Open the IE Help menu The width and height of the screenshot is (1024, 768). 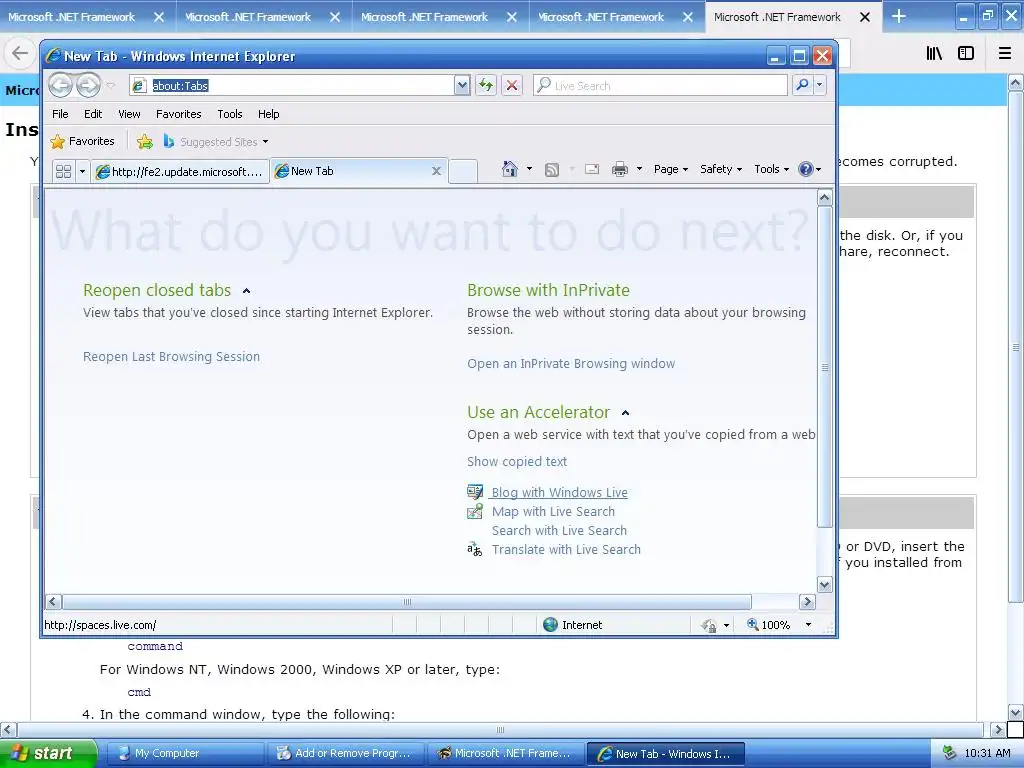(268, 114)
